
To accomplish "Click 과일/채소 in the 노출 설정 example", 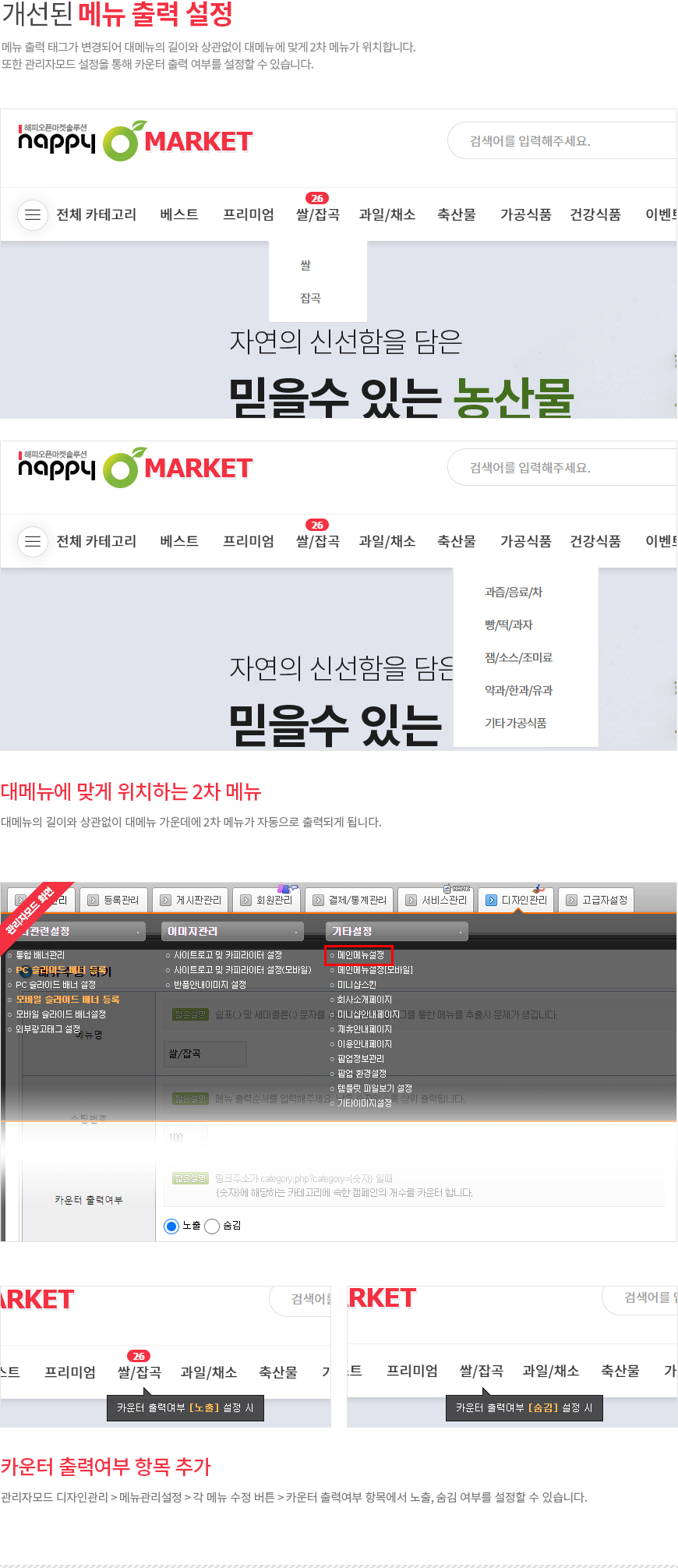I will (x=209, y=1372).
